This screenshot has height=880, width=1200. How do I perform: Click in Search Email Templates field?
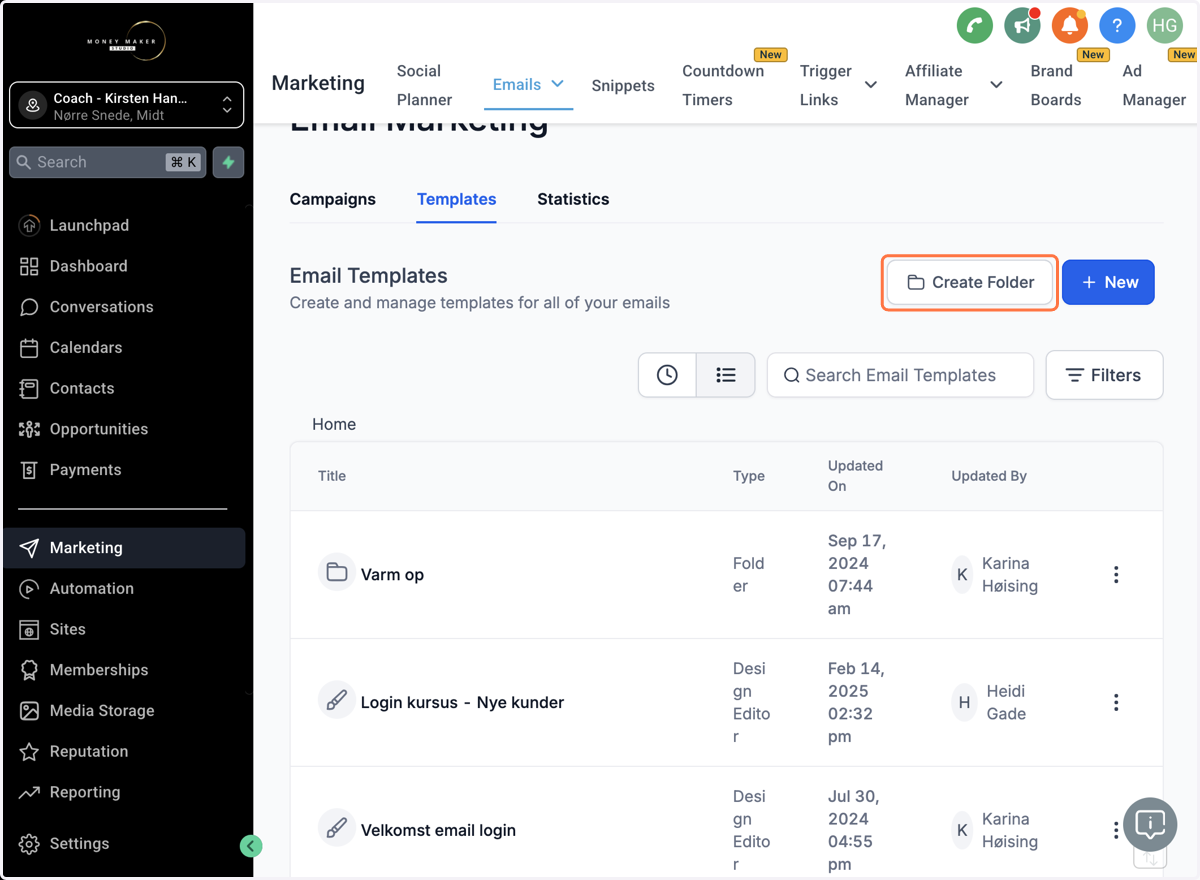point(900,375)
